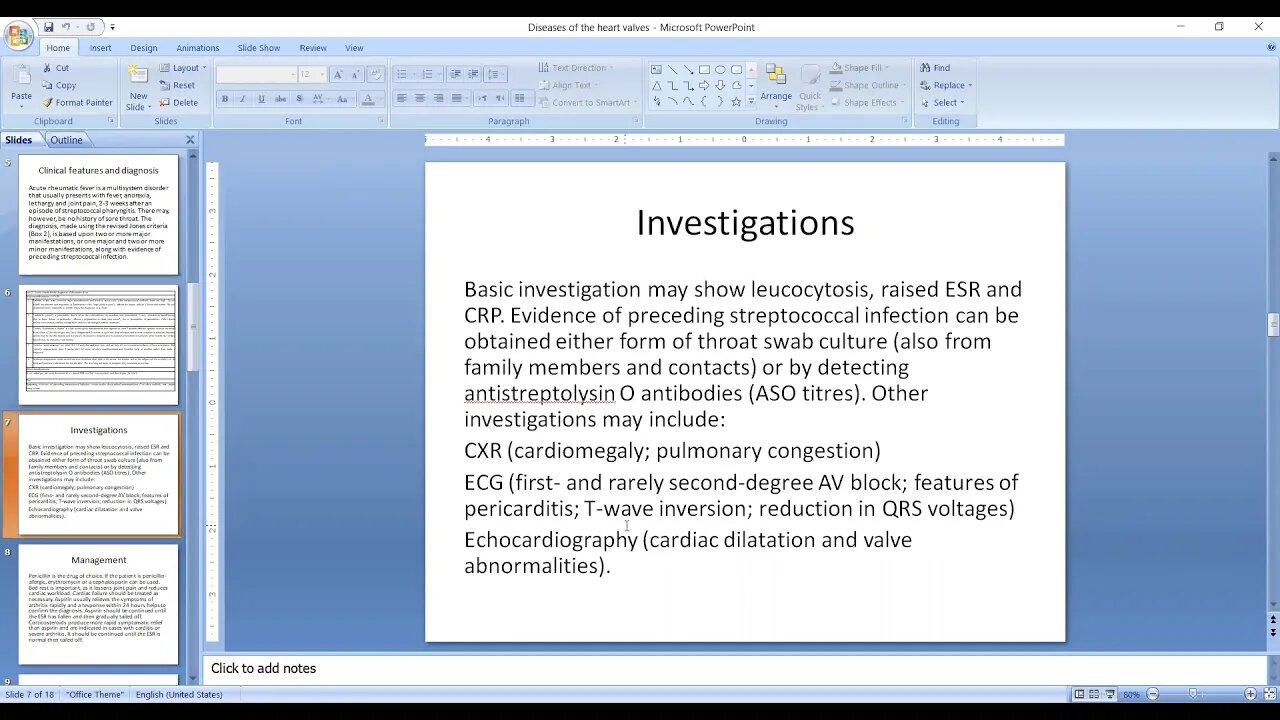Expand the Arrange menu
This screenshot has width=1280, height=720.
(x=776, y=87)
